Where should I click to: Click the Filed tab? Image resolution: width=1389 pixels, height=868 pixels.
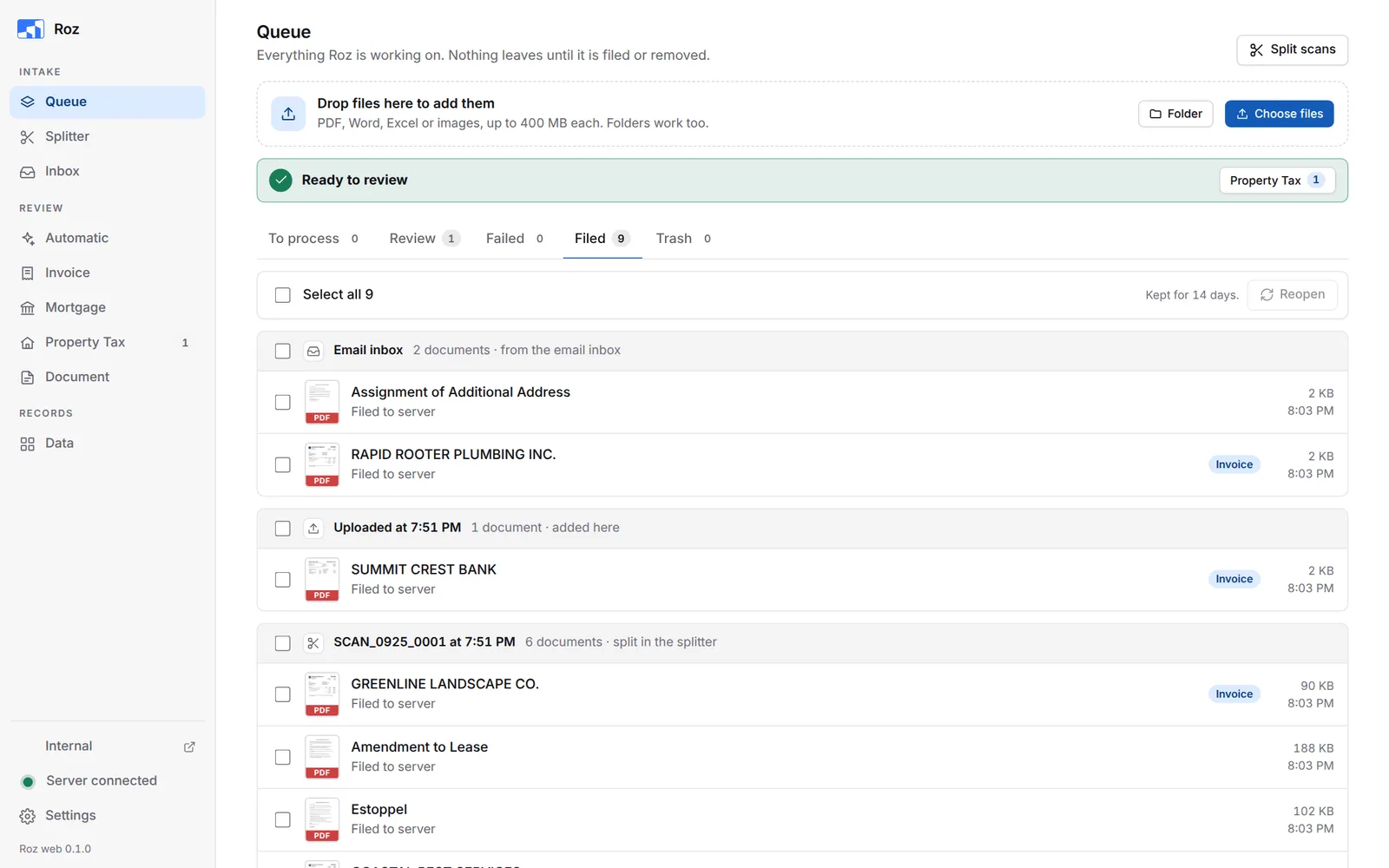(x=602, y=239)
